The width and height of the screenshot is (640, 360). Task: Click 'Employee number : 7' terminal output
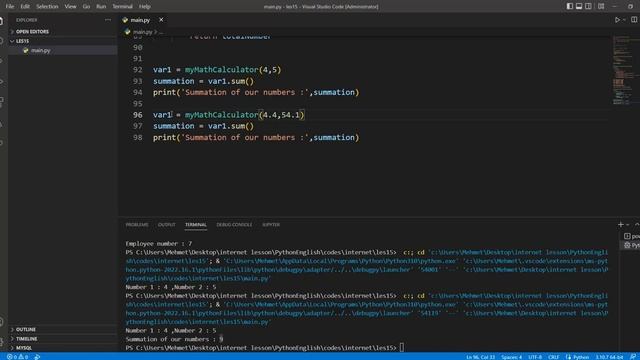[159, 243]
